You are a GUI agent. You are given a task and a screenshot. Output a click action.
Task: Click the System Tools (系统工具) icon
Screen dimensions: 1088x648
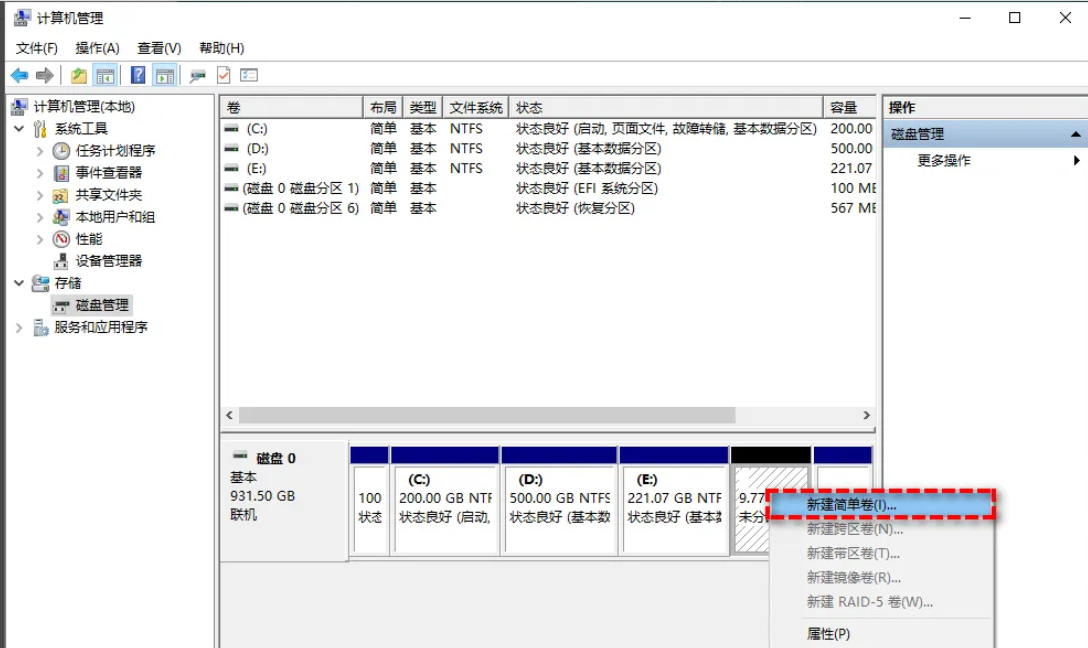[40, 128]
